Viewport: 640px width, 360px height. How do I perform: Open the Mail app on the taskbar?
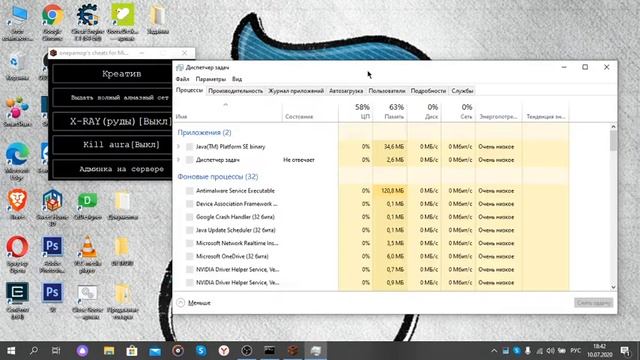pyautogui.click(x=155, y=351)
